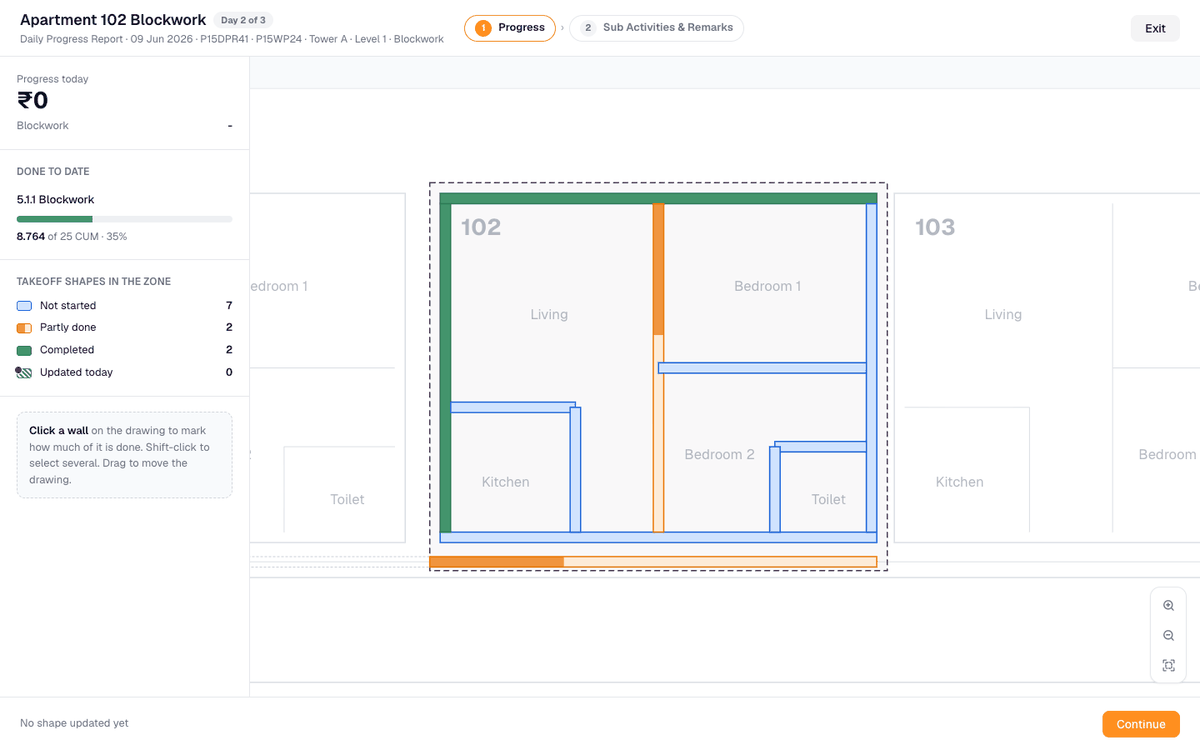Click the Completed legend swatch
Screen dimensions: 1200x750
24,350
